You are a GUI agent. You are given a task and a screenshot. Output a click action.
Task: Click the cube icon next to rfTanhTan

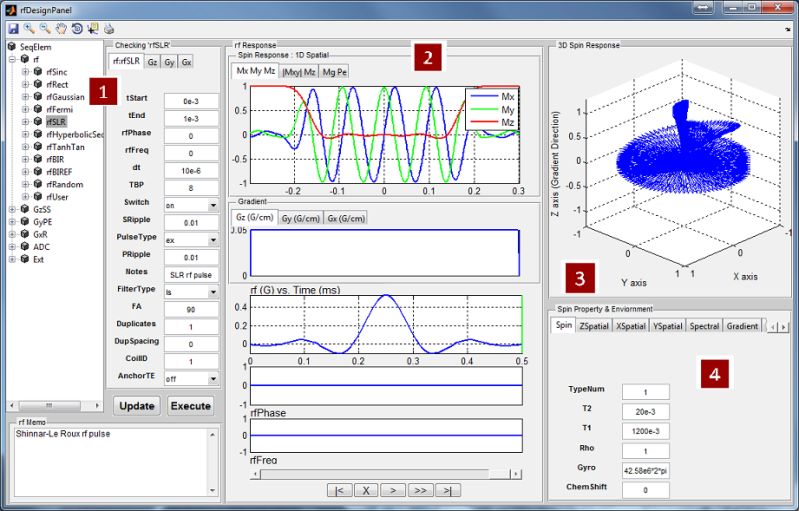(x=38, y=146)
